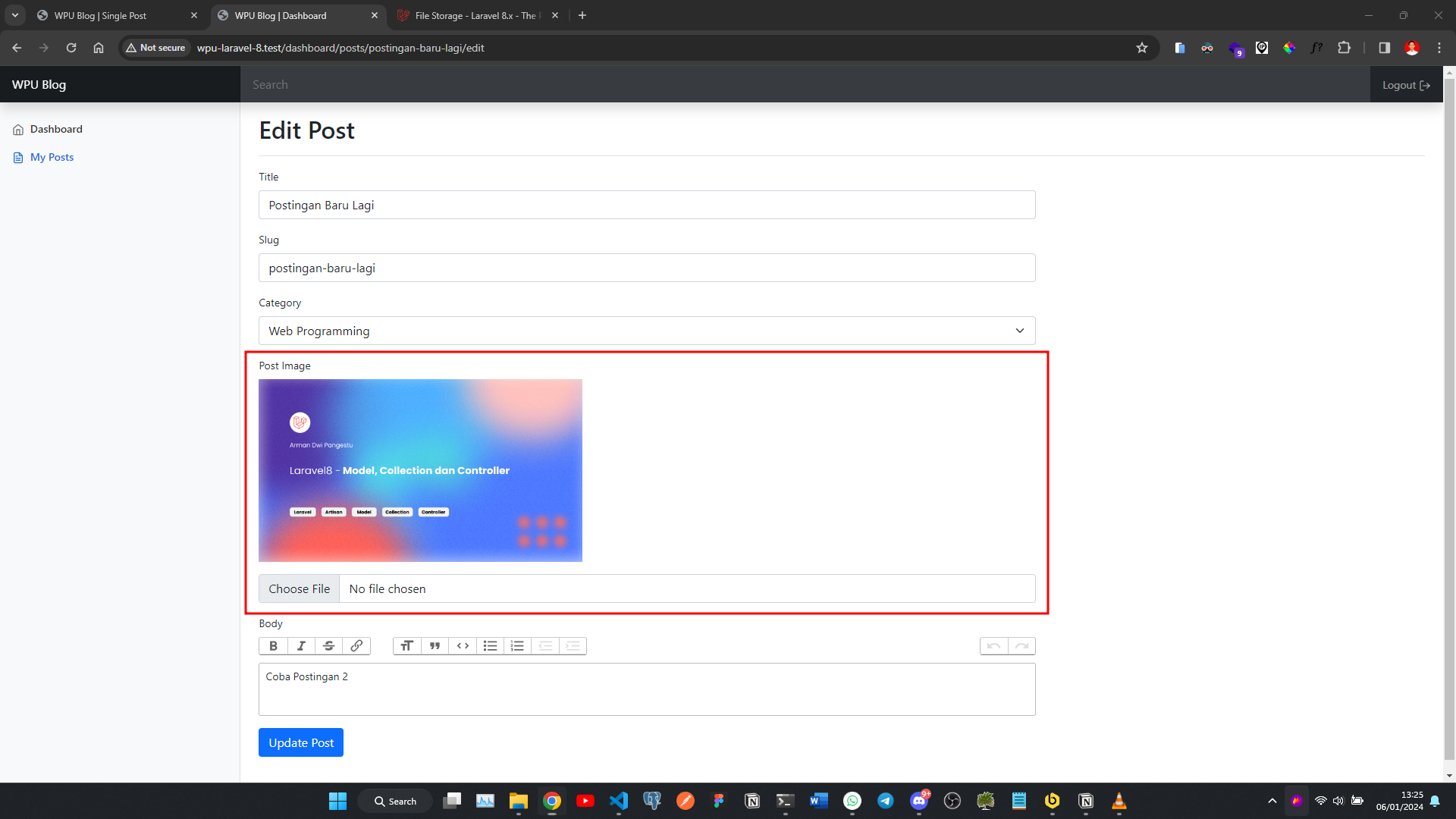
Task: Open the Chrome three-dot menu
Action: [x=1439, y=47]
